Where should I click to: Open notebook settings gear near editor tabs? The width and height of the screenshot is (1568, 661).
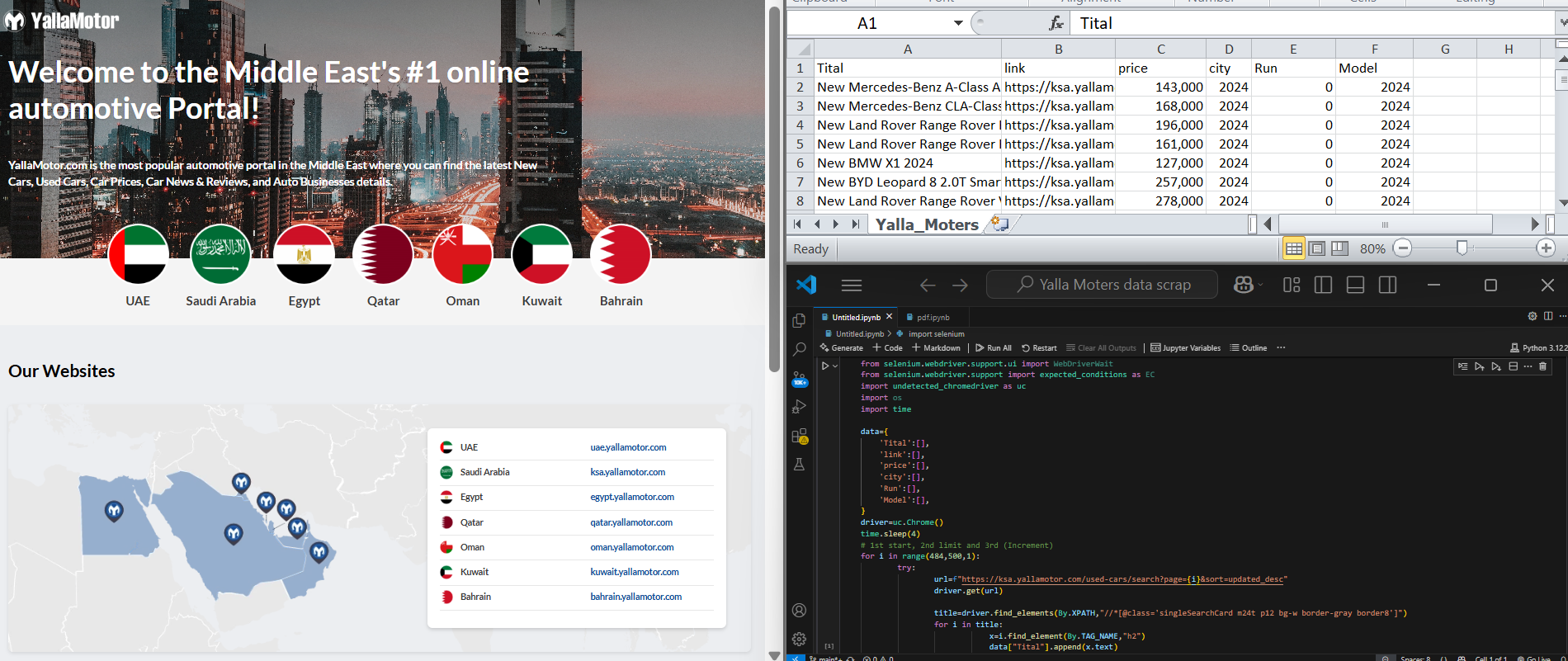coord(1533,316)
